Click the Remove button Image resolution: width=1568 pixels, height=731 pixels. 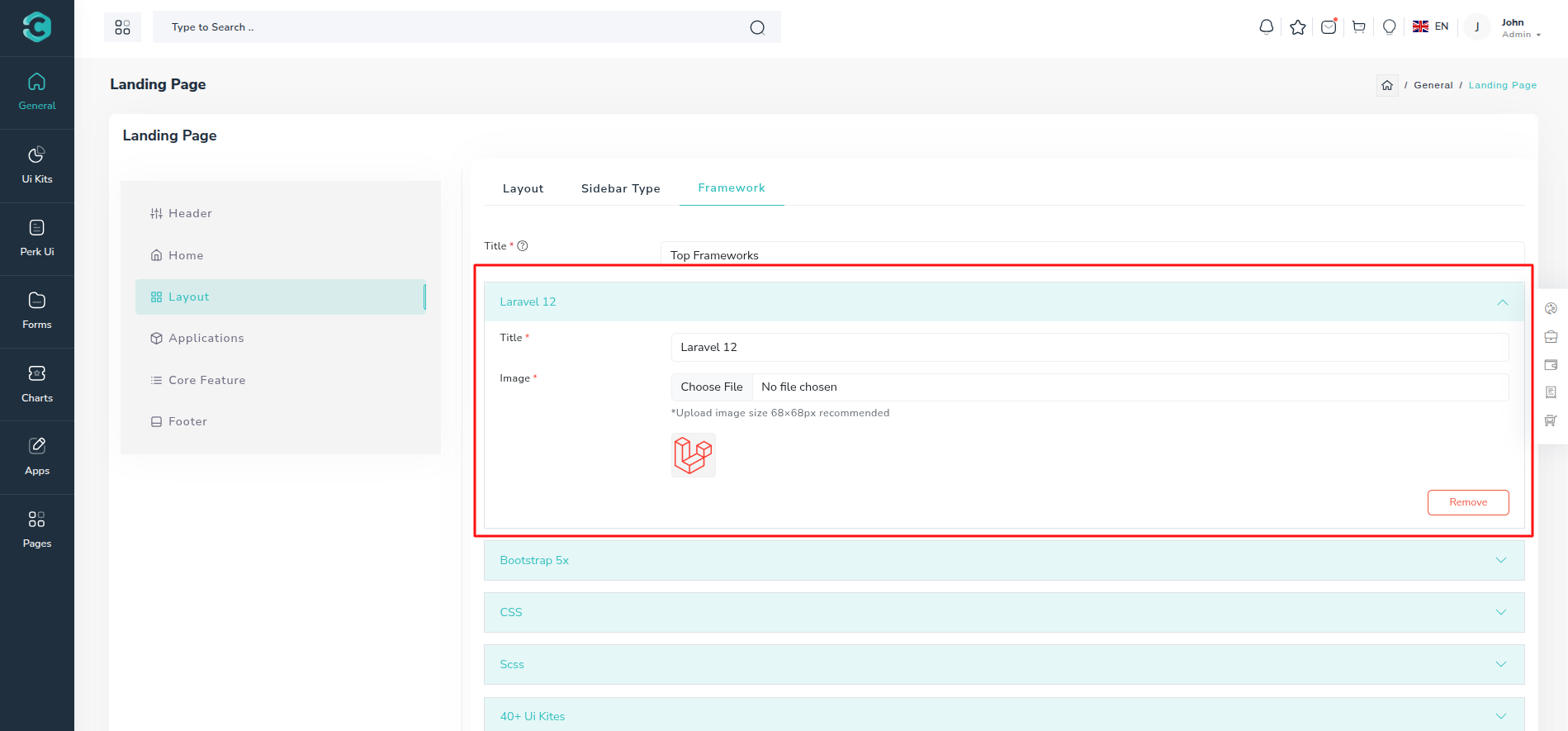(x=1467, y=502)
